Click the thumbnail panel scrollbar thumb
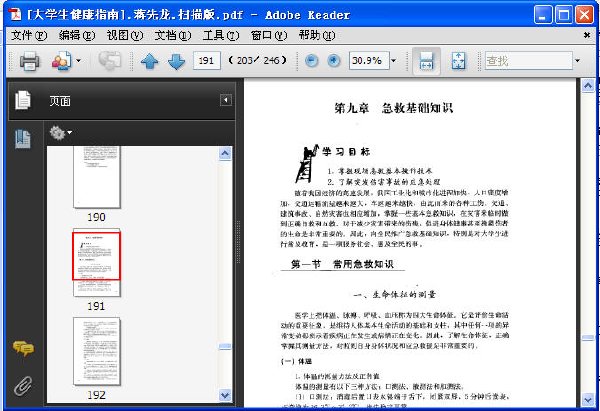Screen dimensions: 600x411 (x=225, y=347)
